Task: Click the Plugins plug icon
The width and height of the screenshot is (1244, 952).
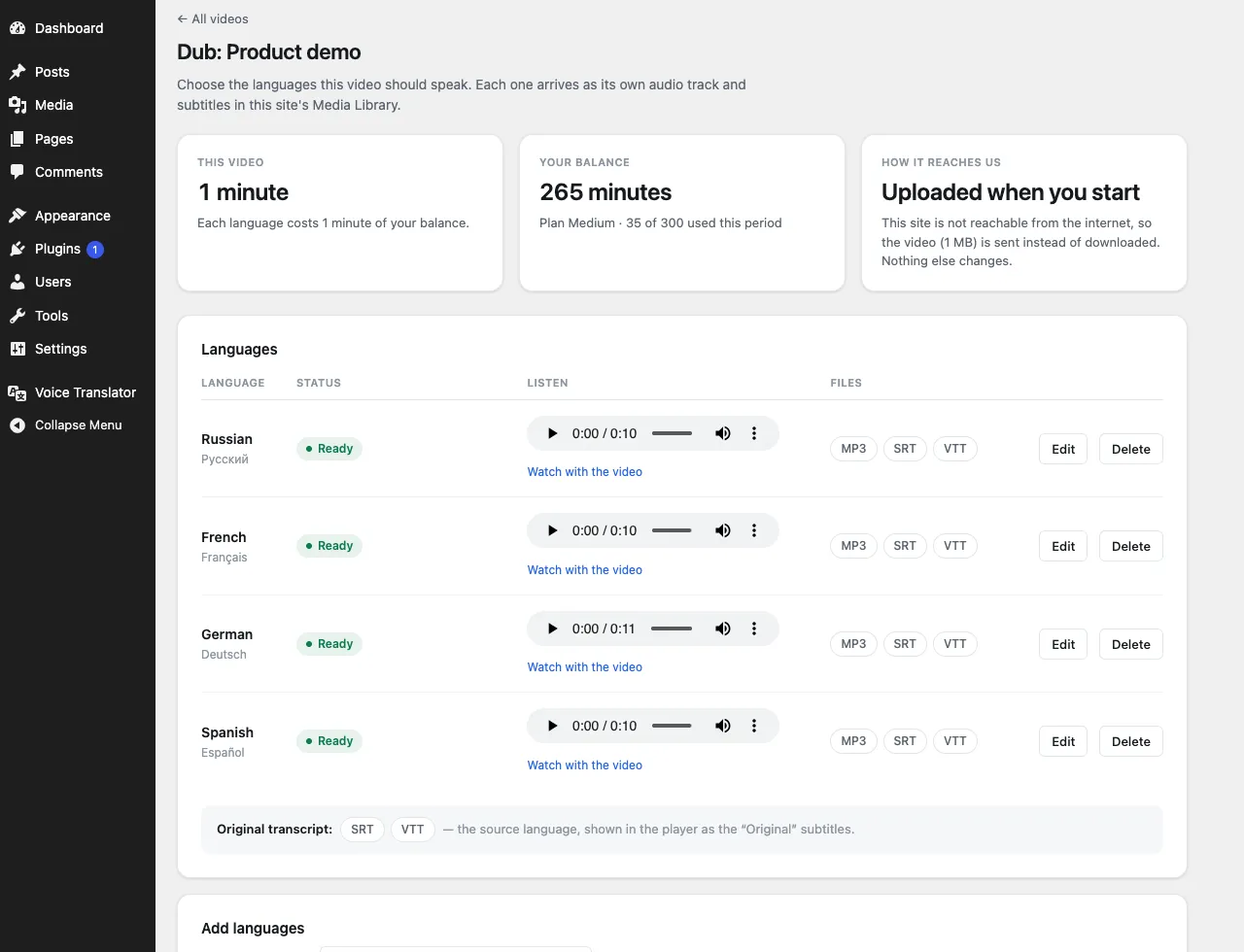Action: [x=17, y=249]
